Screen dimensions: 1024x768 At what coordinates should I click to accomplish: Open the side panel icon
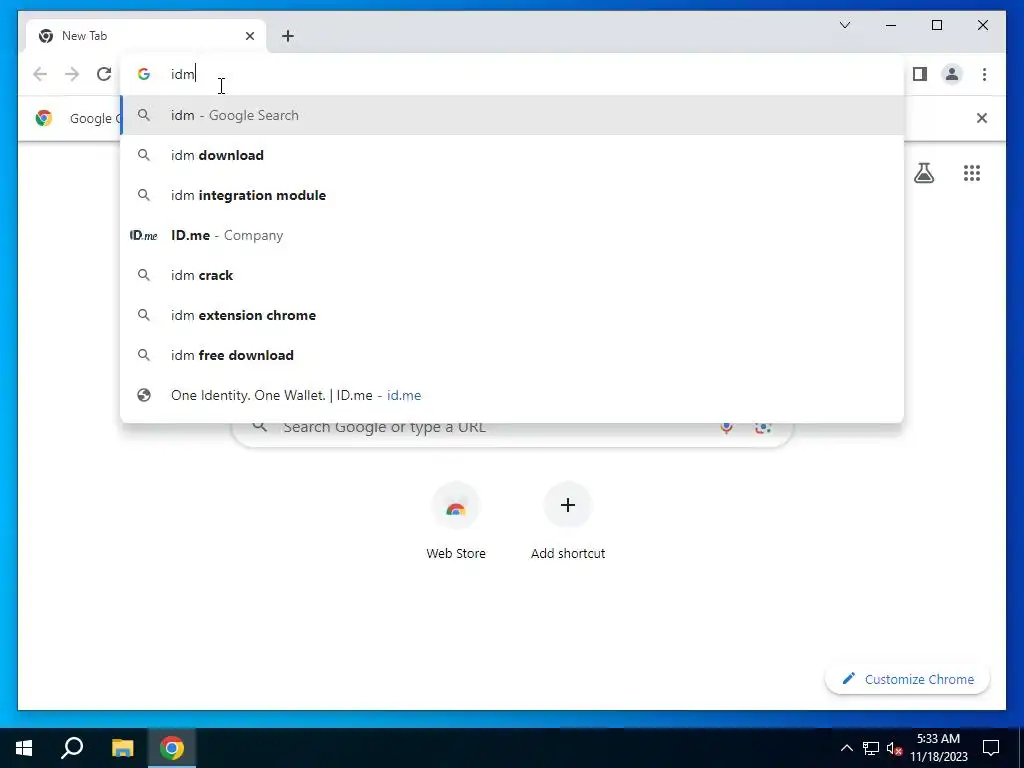pos(920,74)
